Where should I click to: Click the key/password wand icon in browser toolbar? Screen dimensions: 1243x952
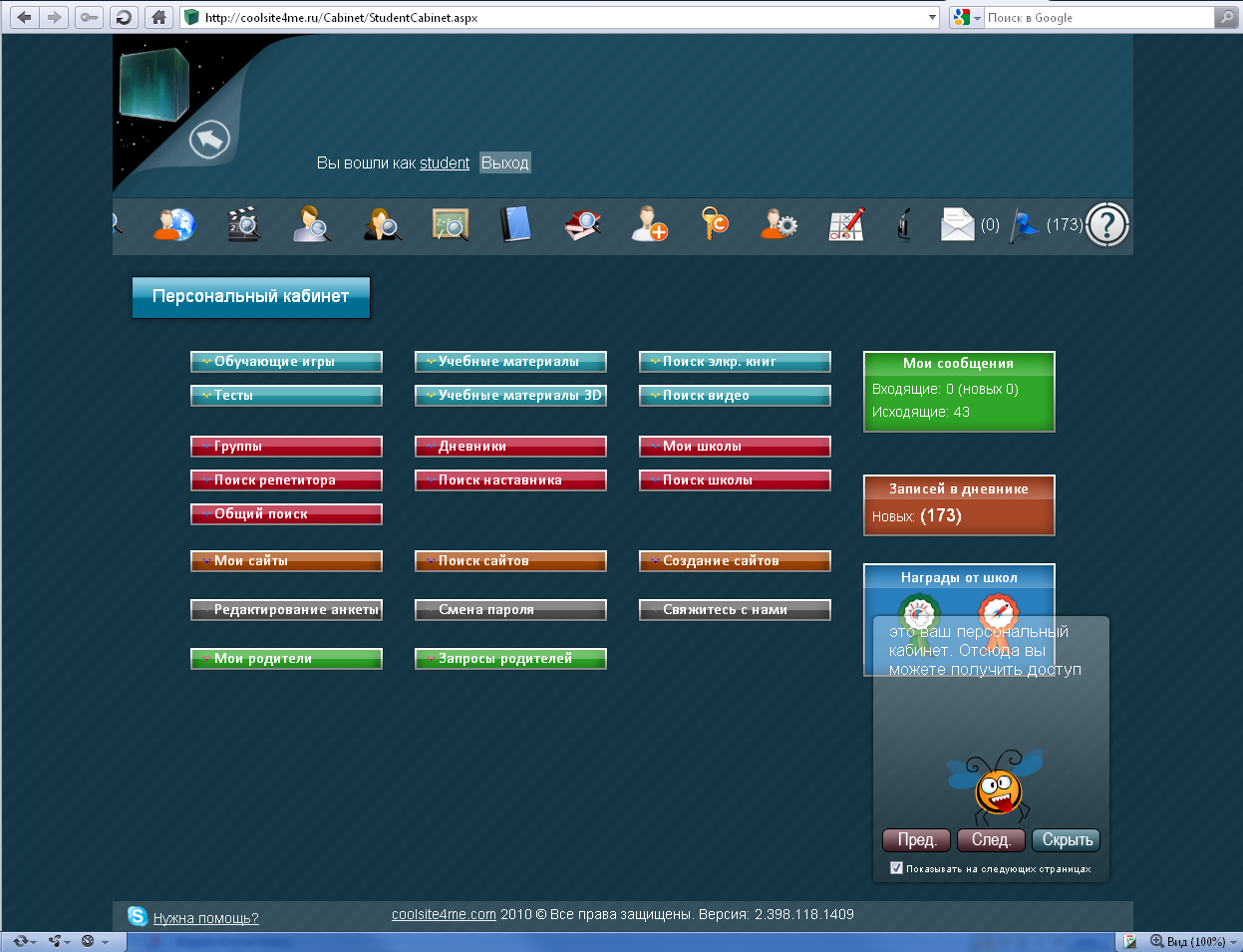pos(89,17)
